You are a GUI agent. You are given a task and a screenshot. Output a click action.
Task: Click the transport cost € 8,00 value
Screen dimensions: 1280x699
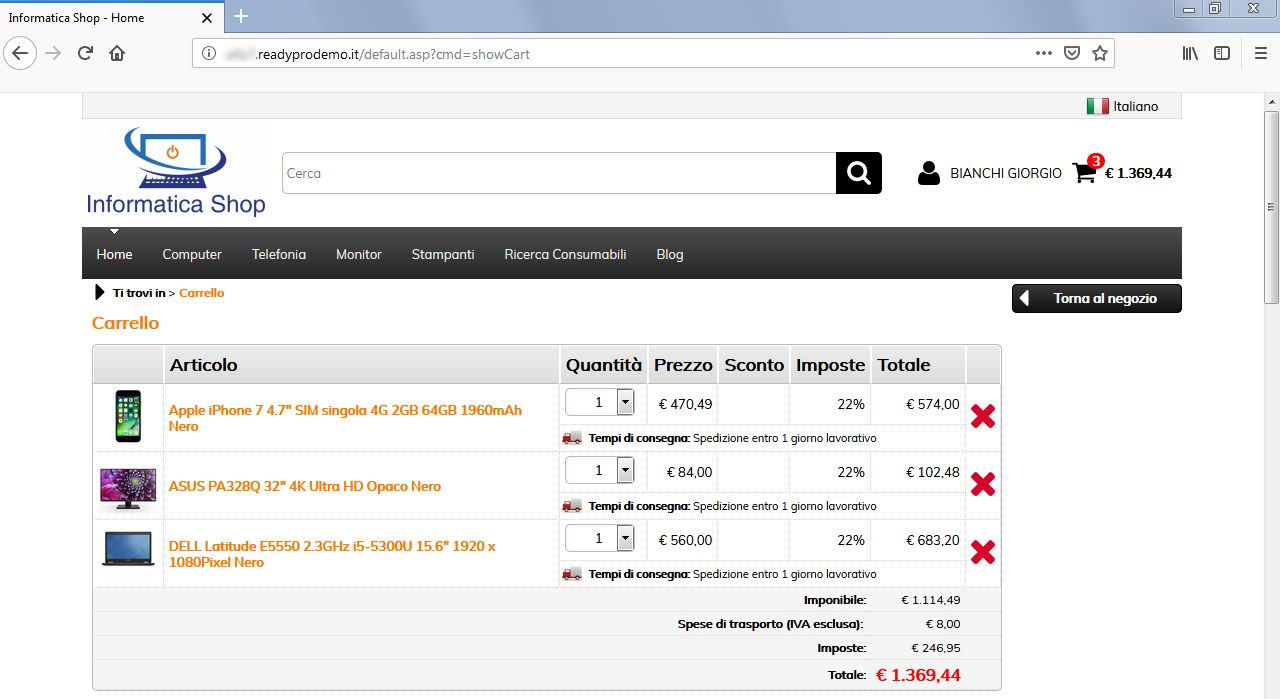pyautogui.click(x=943, y=624)
